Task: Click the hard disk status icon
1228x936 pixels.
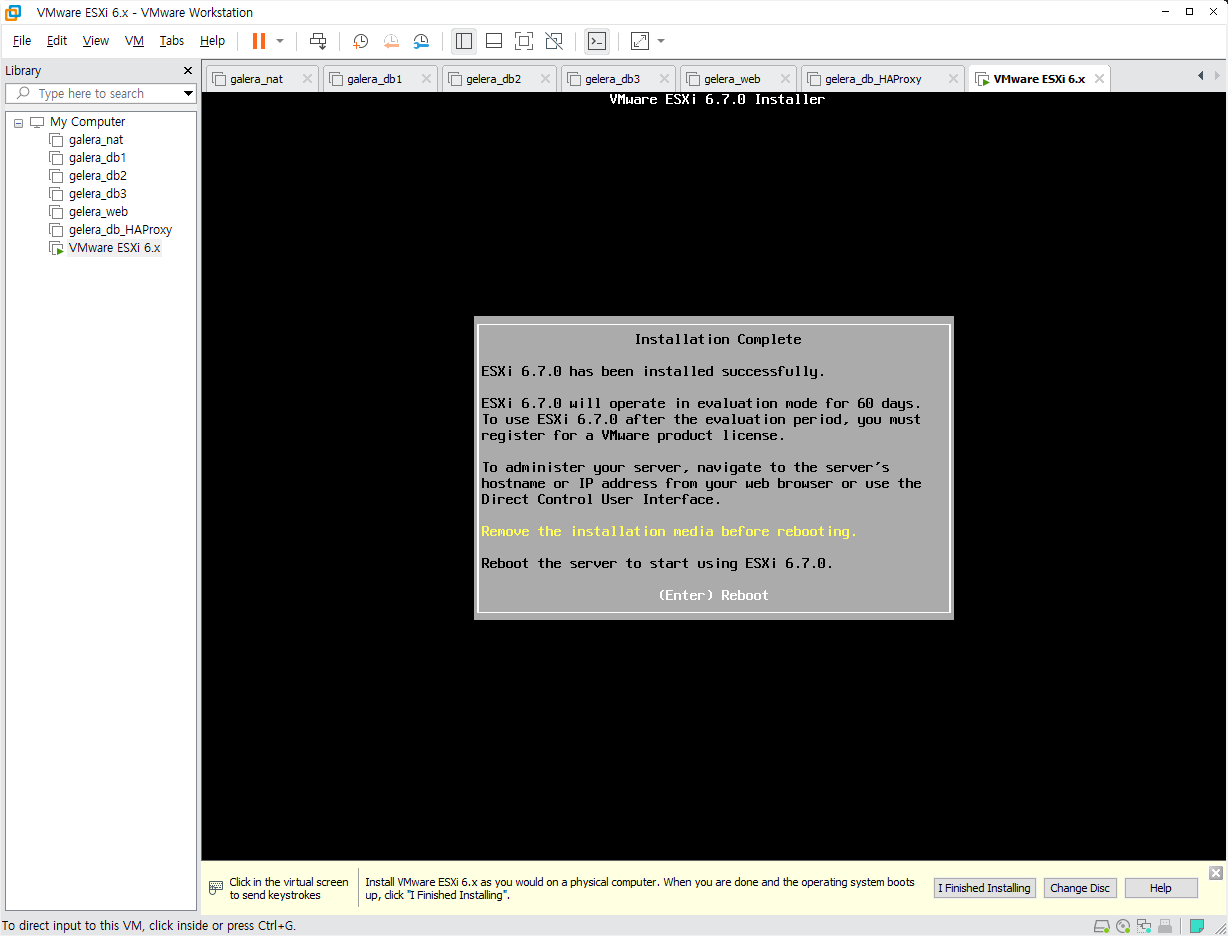Action: 1102,926
